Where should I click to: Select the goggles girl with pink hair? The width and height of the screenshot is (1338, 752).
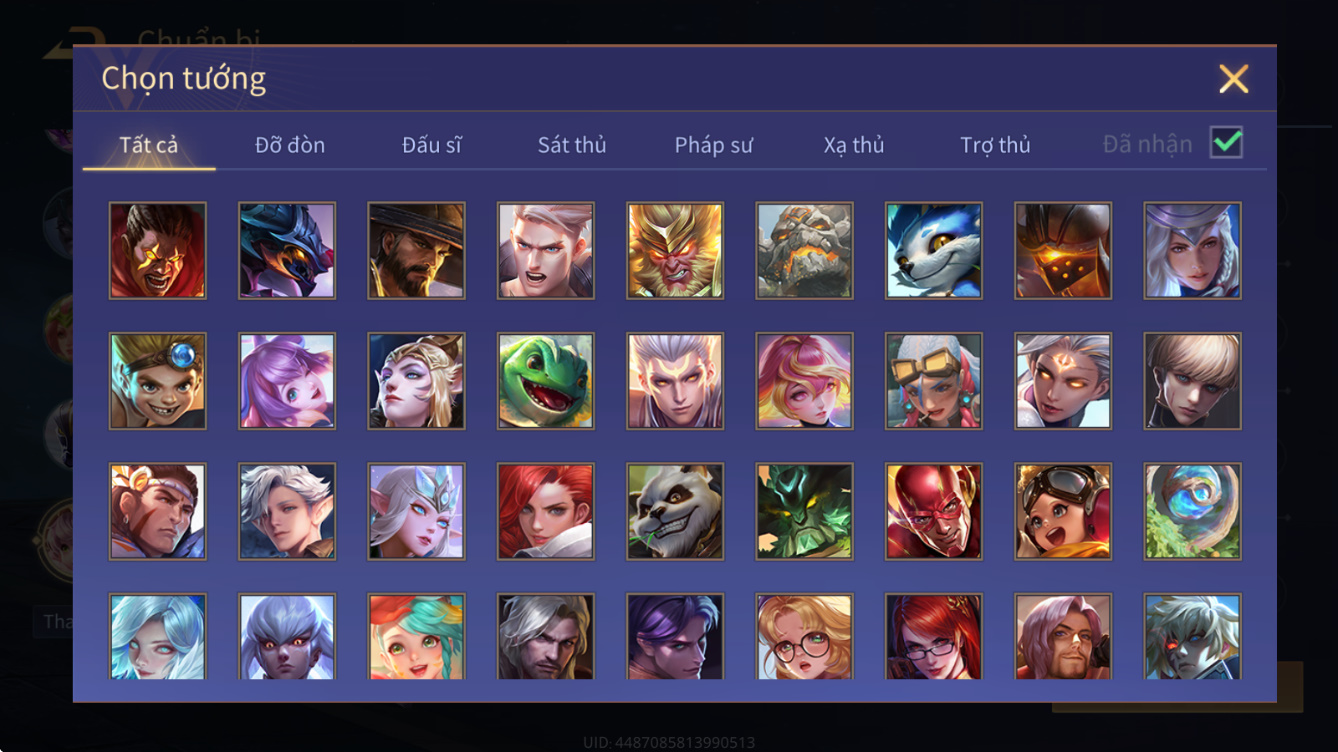coord(934,381)
